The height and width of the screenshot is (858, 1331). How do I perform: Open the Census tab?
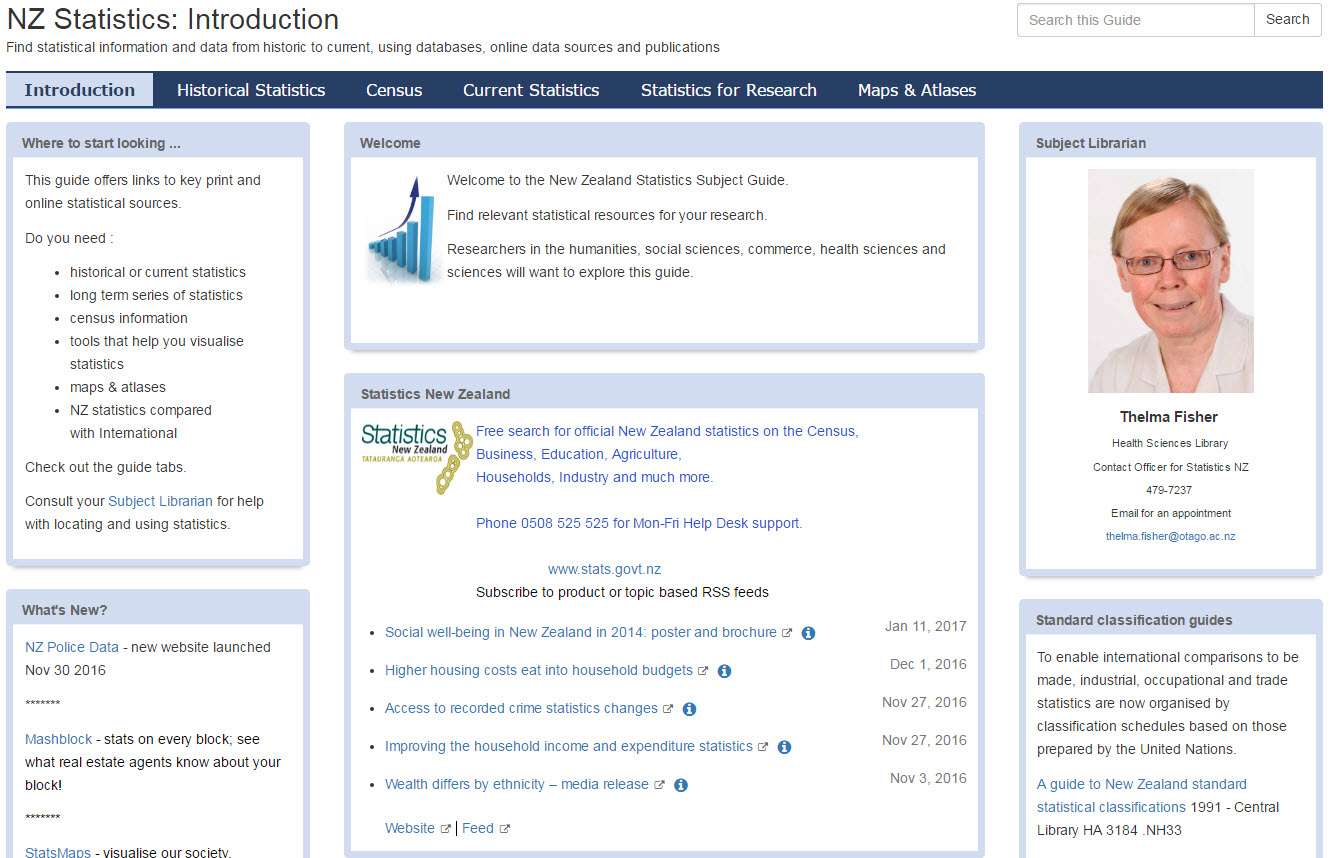(x=394, y=90)
